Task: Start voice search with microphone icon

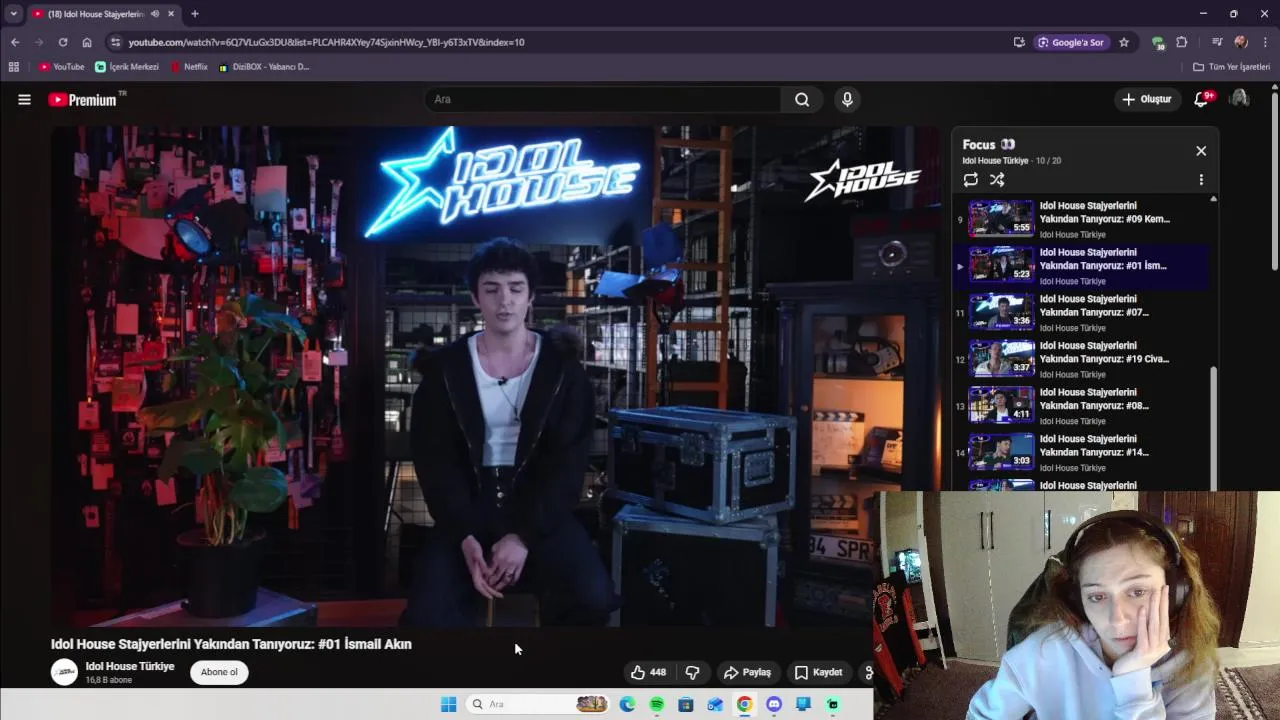Action: pyautogui.click(x=847, y=99)
